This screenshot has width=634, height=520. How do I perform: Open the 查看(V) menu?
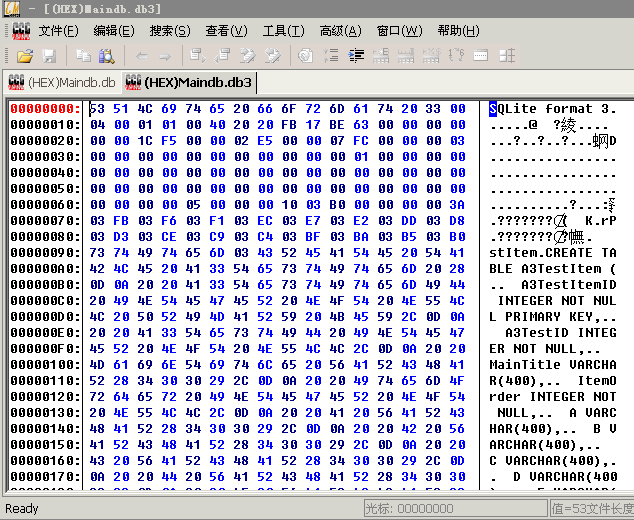[x=226, y=31]
